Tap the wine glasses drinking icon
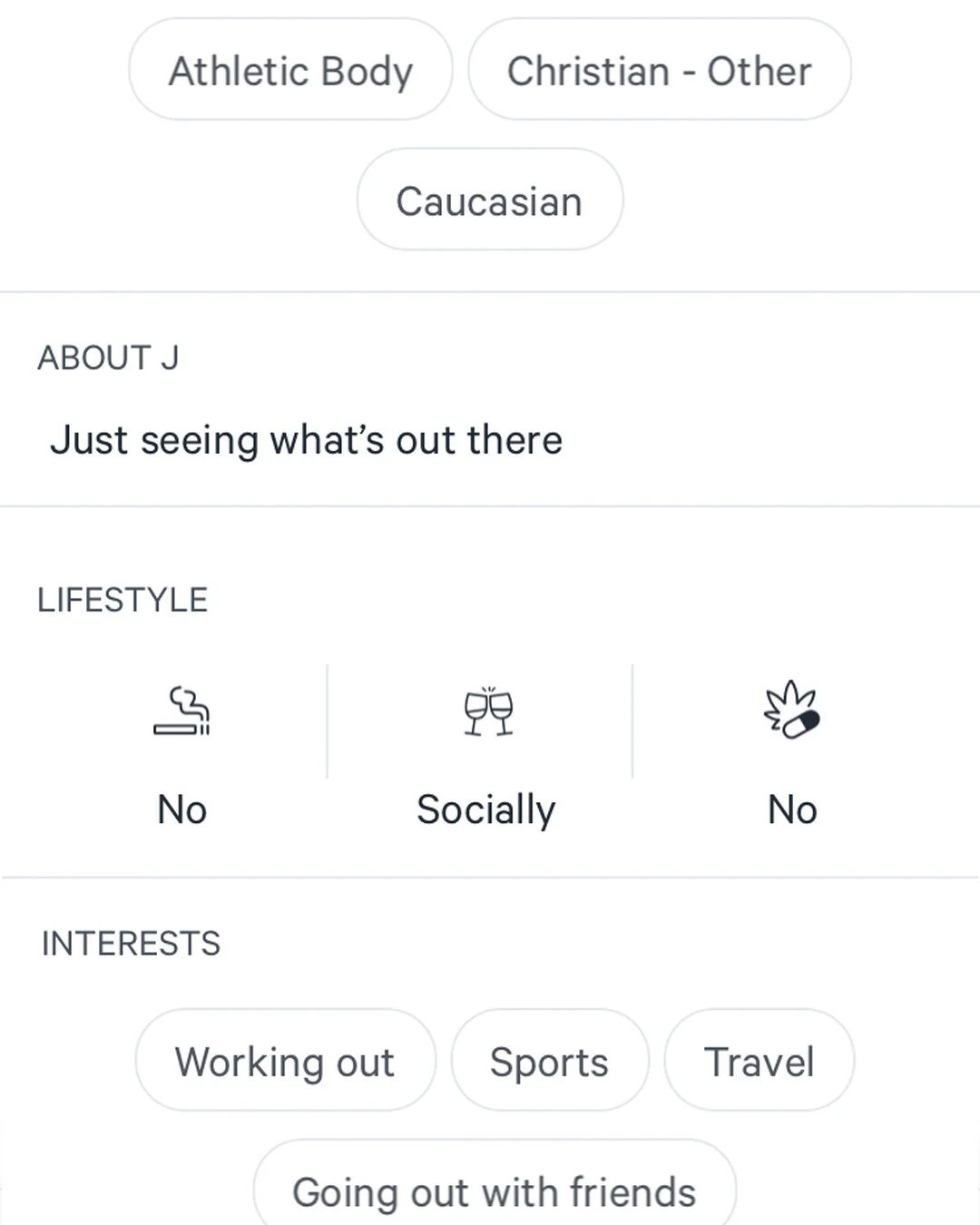Viewport: 980px width, 1225px height. [488, 711]
